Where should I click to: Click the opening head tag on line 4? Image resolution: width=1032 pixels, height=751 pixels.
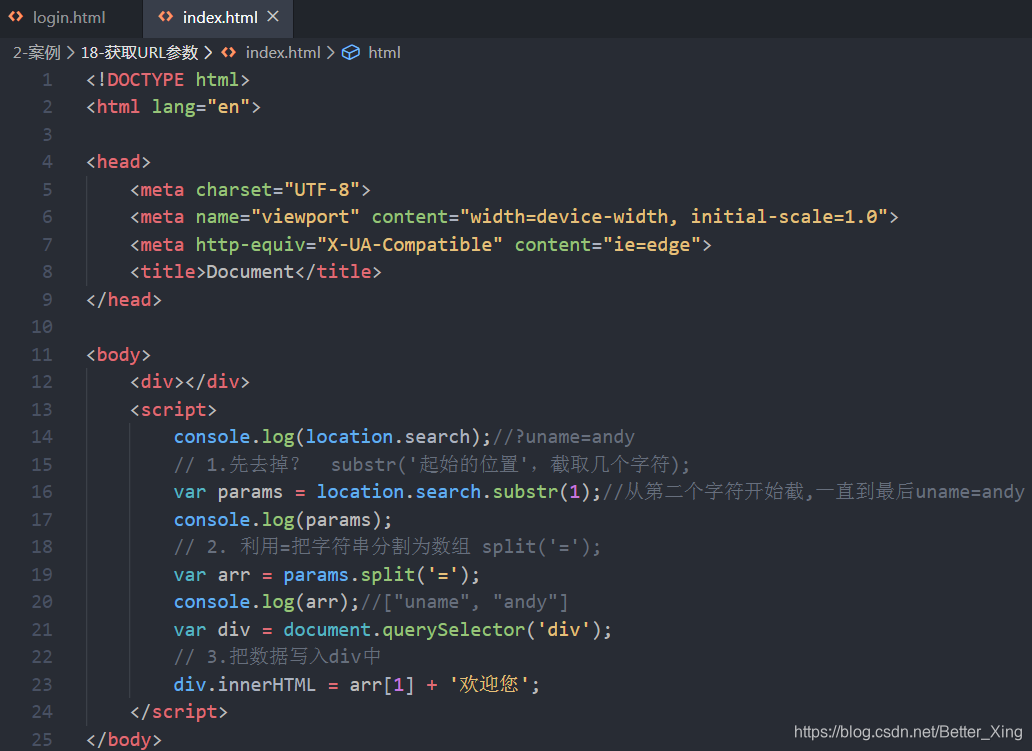point(118,162)
